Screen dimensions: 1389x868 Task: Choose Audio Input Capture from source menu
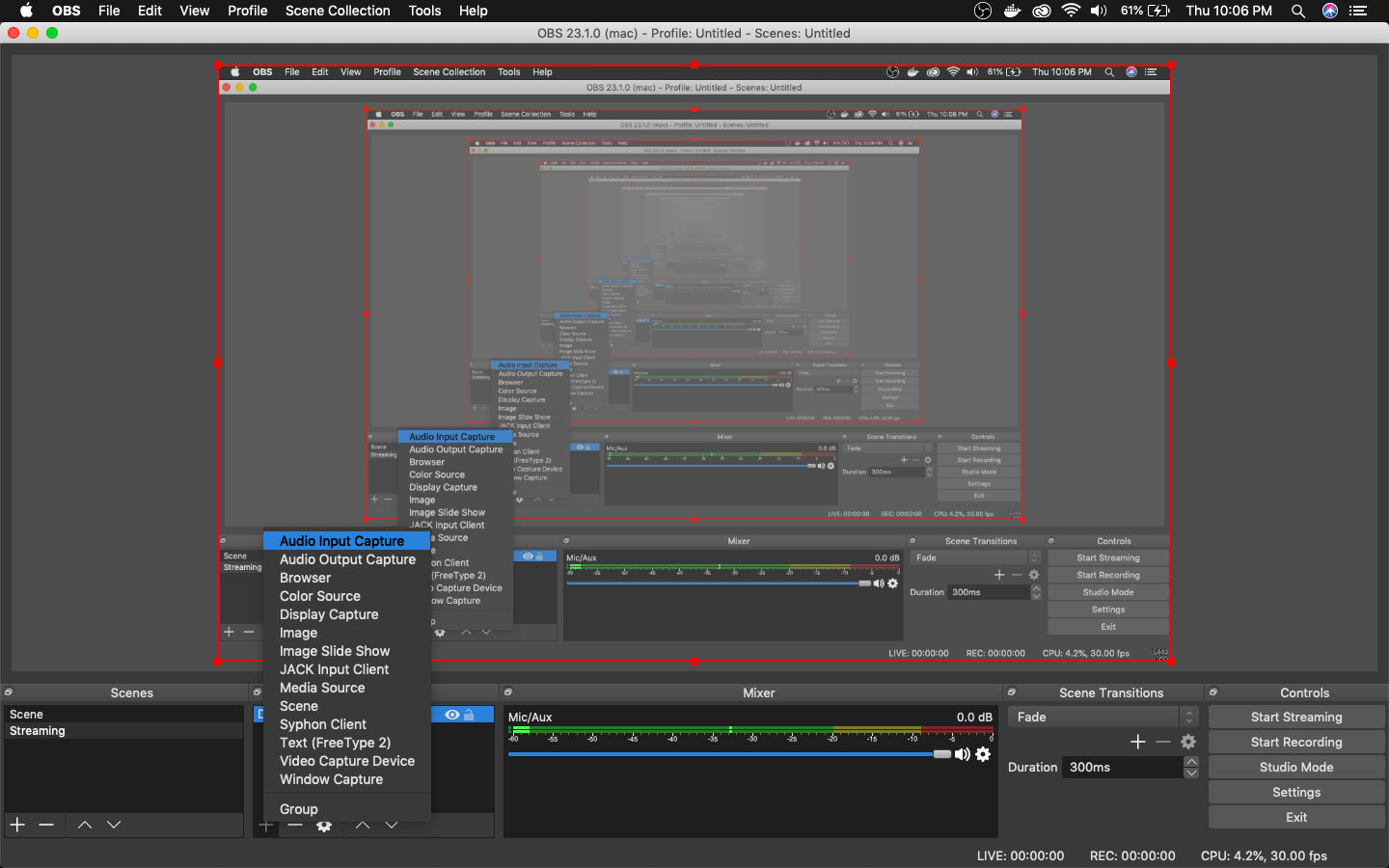[347, 541]
